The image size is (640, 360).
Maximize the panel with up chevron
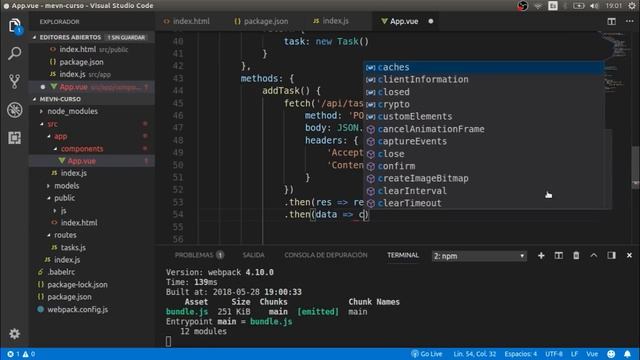593,256
